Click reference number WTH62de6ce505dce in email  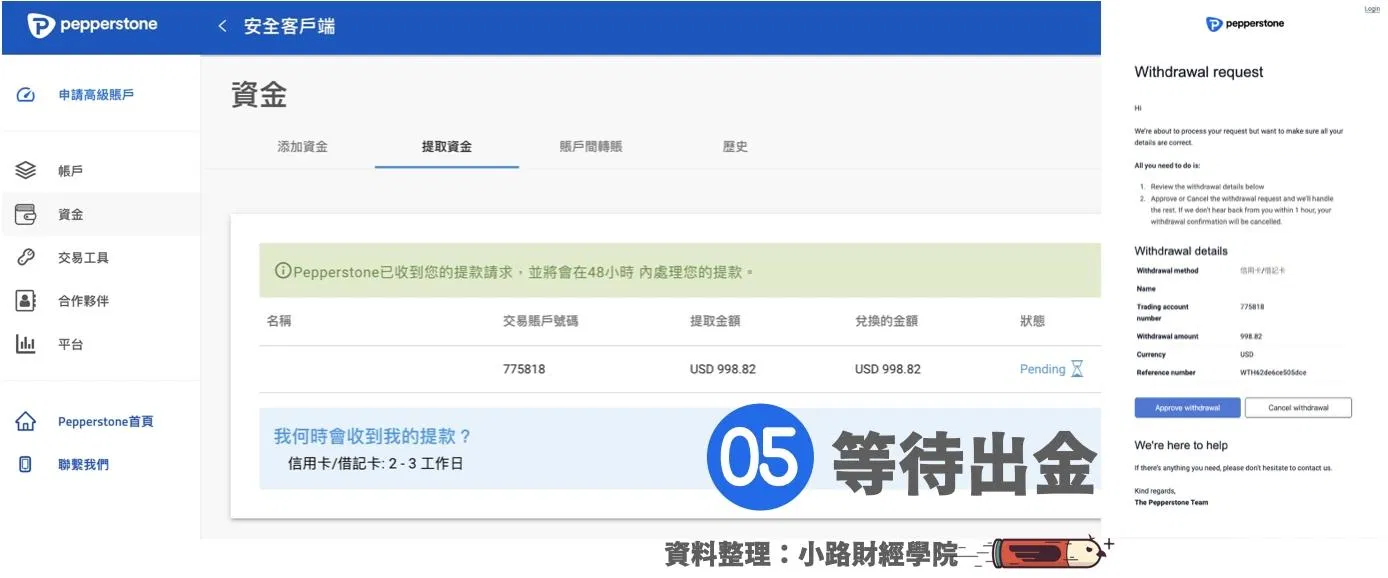[x=1273, y=372]
